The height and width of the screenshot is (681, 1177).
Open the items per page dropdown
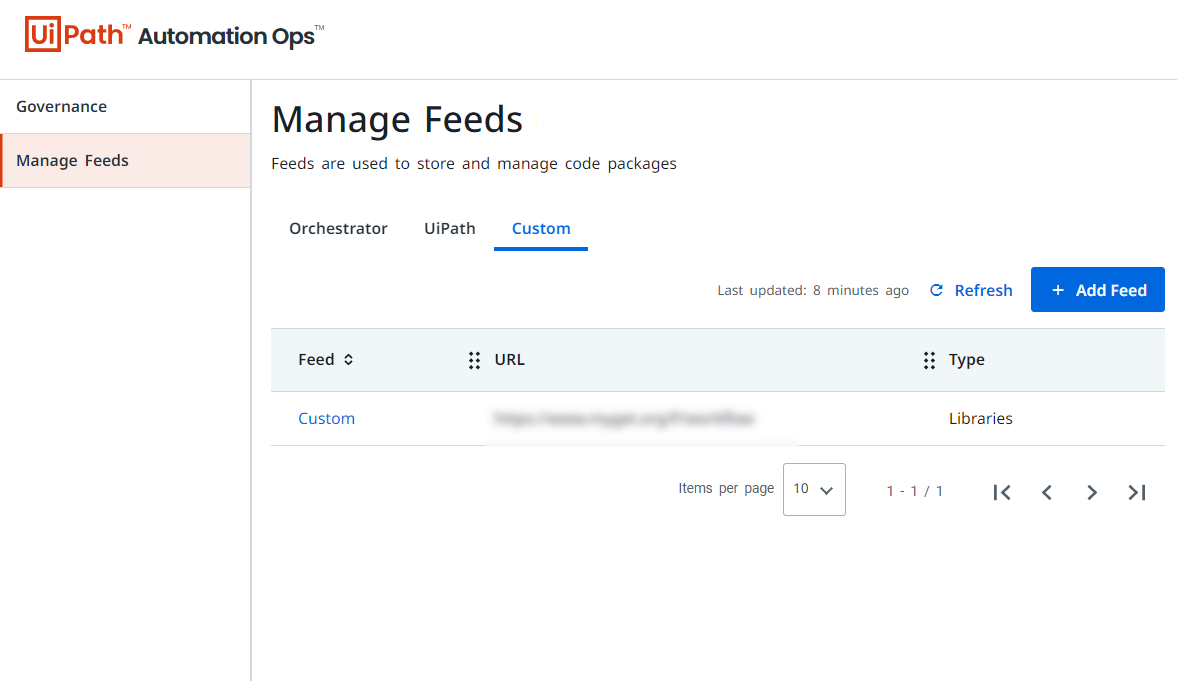click(814, 490)
